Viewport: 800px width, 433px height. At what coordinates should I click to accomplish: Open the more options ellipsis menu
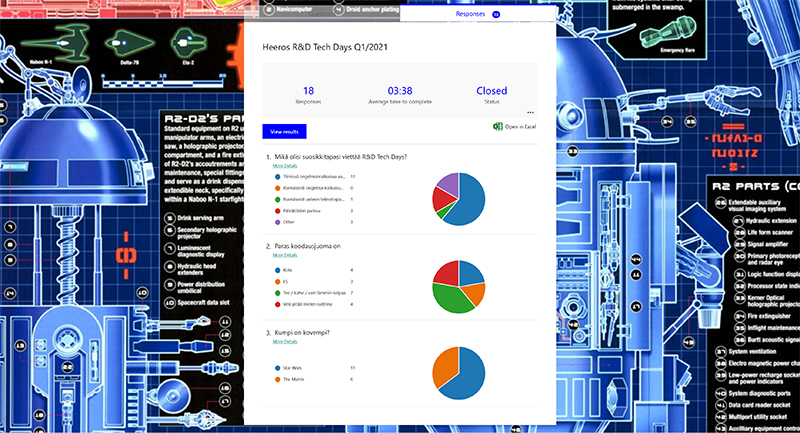530,112
